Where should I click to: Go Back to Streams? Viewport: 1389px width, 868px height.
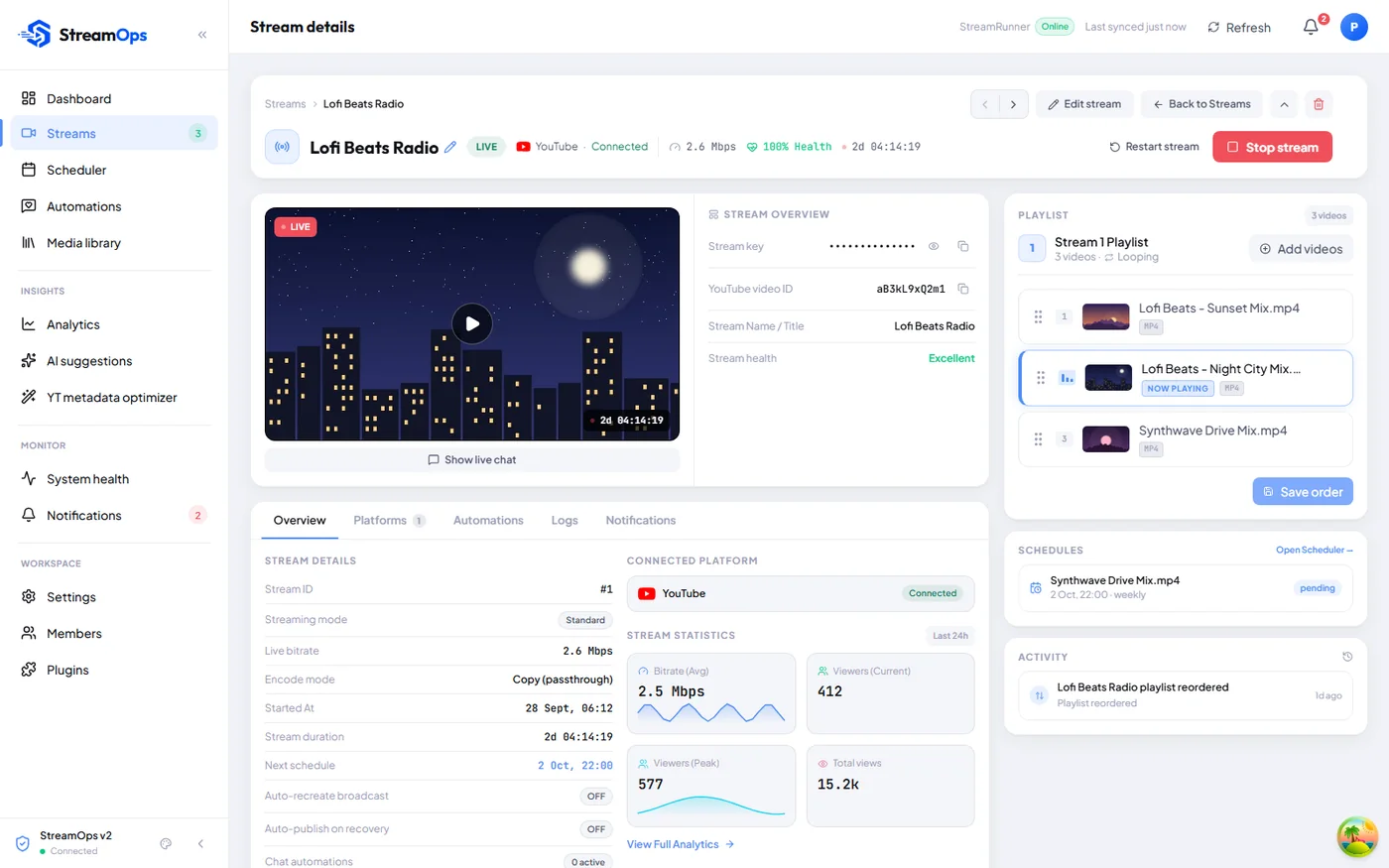(x=1201, y=104)
